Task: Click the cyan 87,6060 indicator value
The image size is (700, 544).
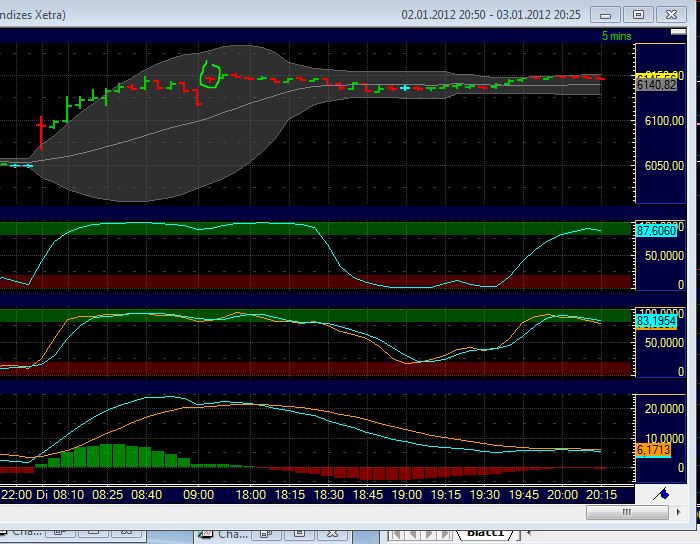Action: click(656, 231)
